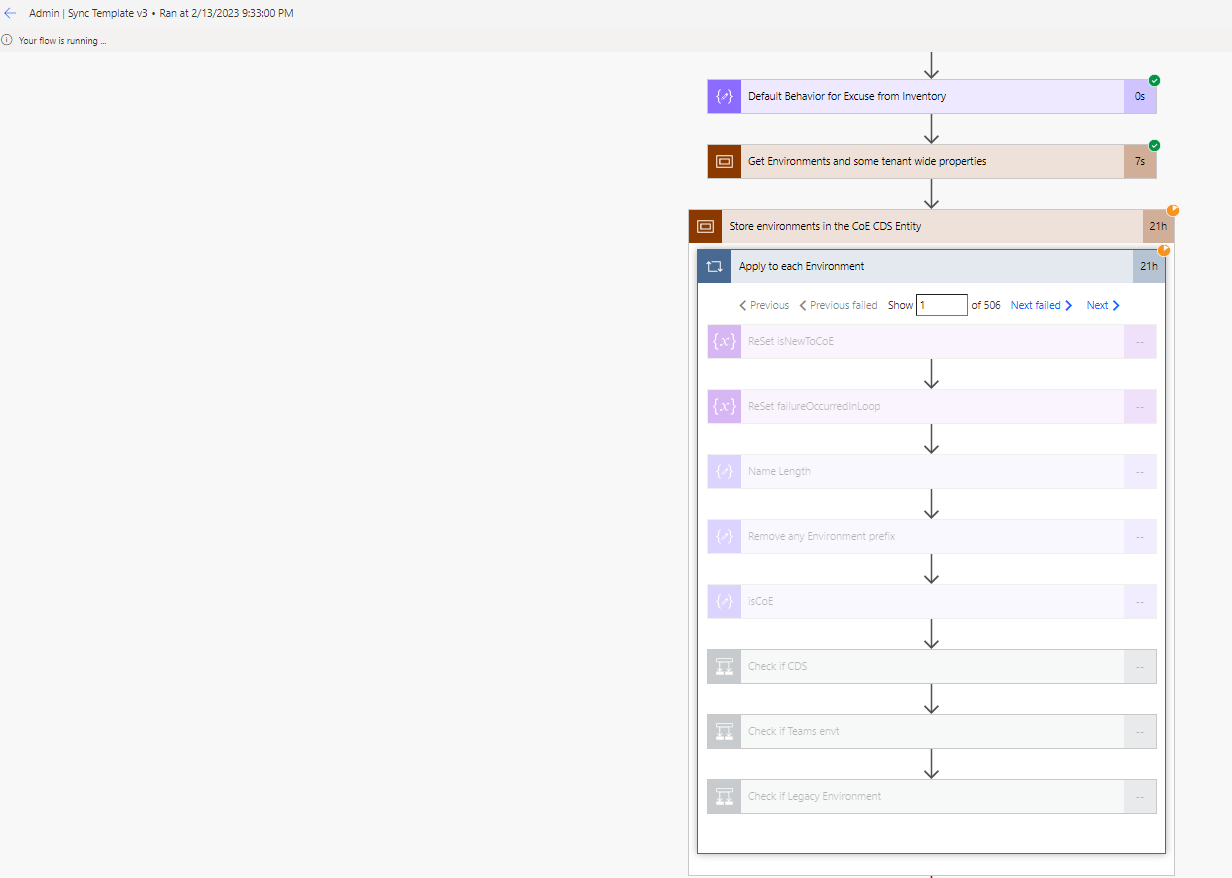Click the orange running indicator on Store environments
Image resolution: width=1232 pixels, height=878 pixels.
1173,210
